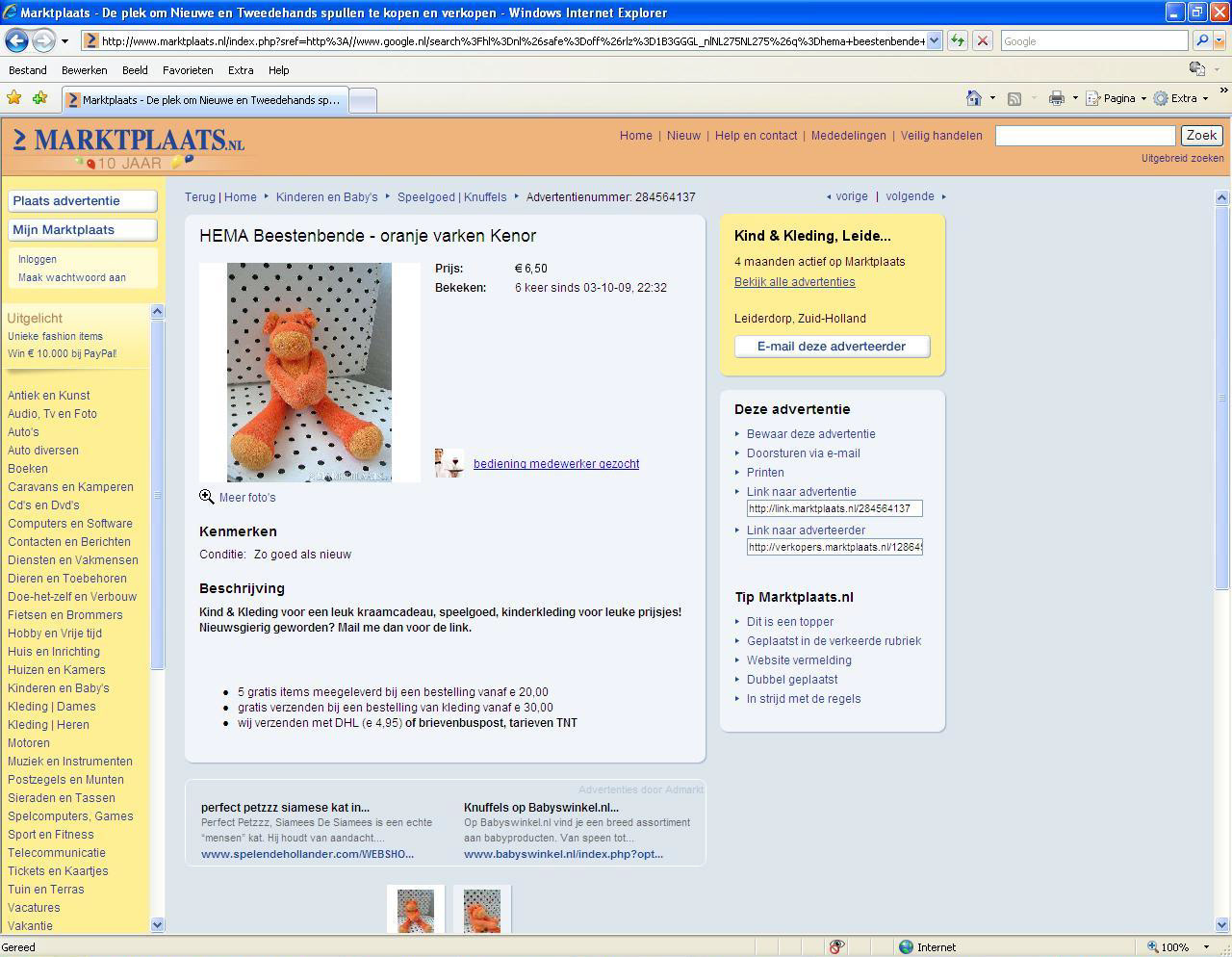Open the new blank tab
1232x957 pixels.
click(x=362, y=100)
